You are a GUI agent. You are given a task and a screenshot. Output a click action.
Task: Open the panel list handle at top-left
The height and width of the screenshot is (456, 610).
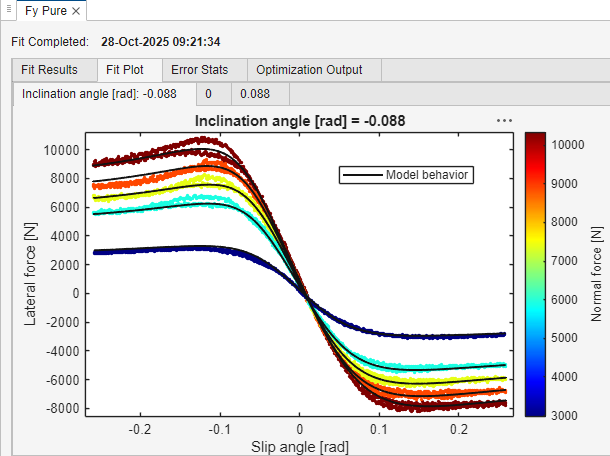[9, 9]
